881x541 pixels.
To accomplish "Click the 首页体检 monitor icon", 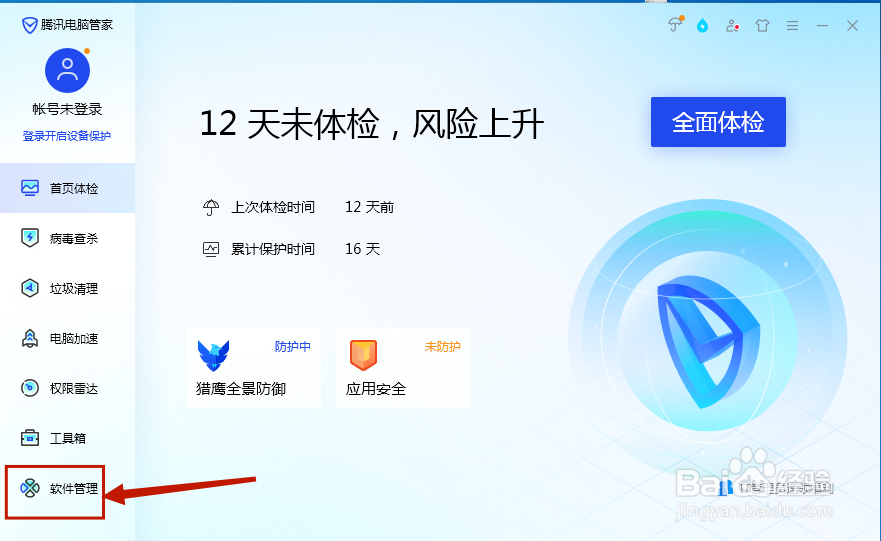I will point(30,188).
